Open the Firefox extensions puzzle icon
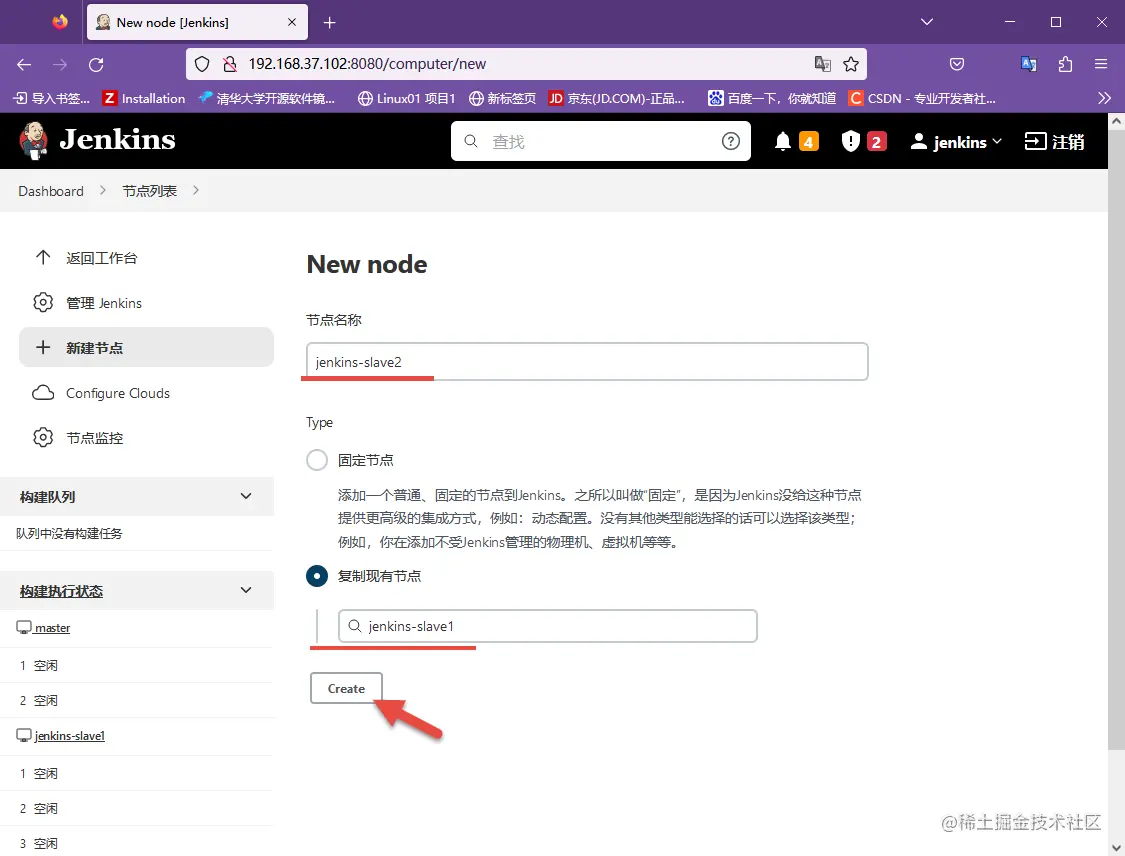Image resolution: width=1125 pixels, height=856 pixels. [1065, 64]
